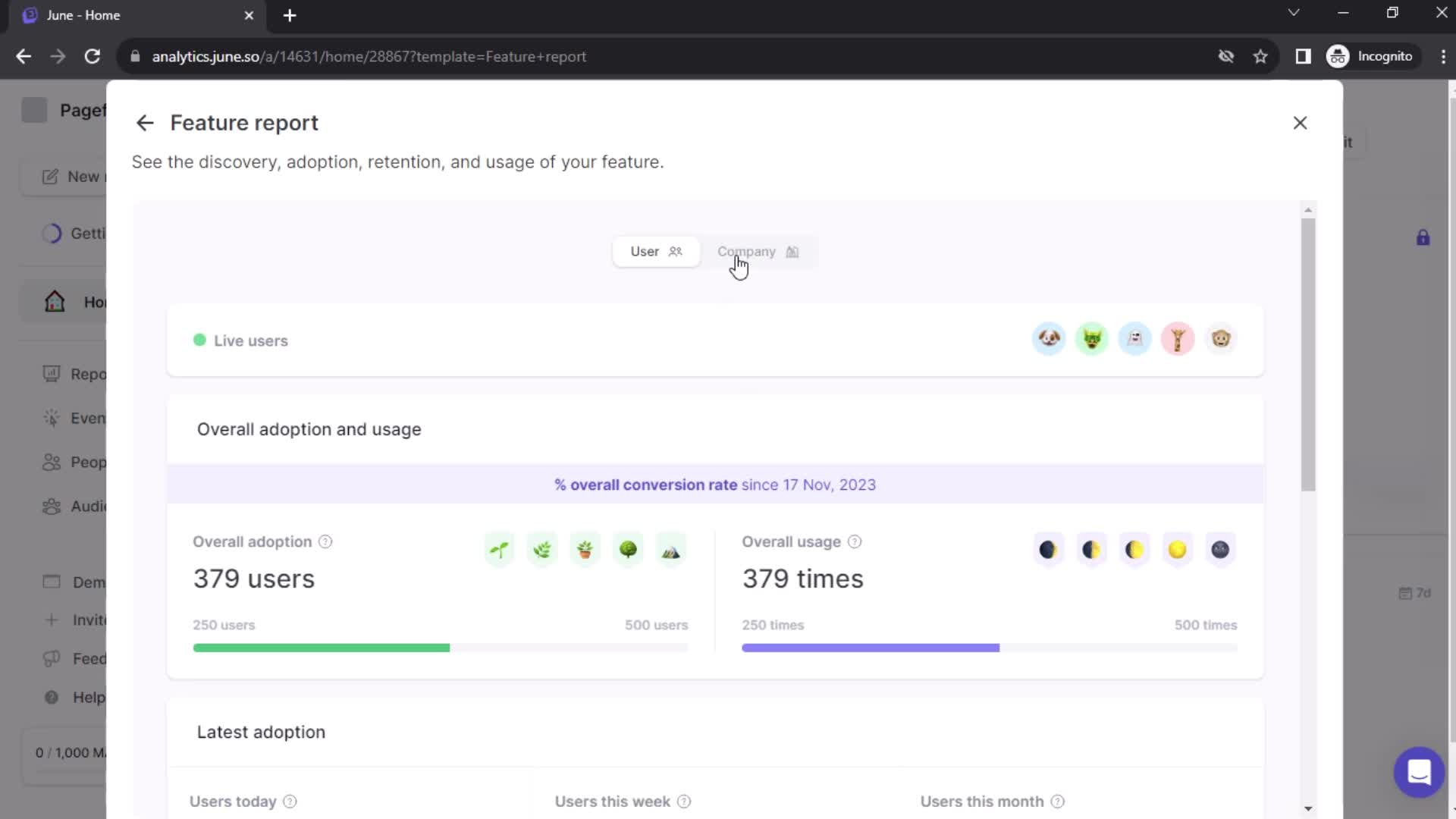This screenshot has height=819, width=1456.
Task: Open the Chrome three-dot menu
Action: tap(1442, 56)
